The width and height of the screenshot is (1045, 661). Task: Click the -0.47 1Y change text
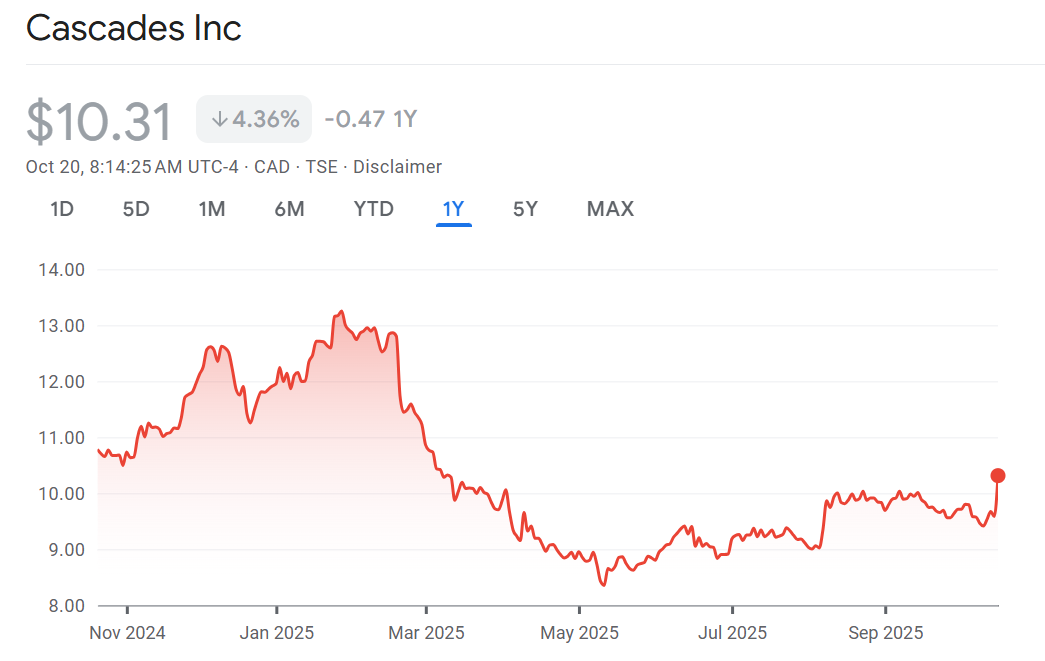[x=370, y=120]
